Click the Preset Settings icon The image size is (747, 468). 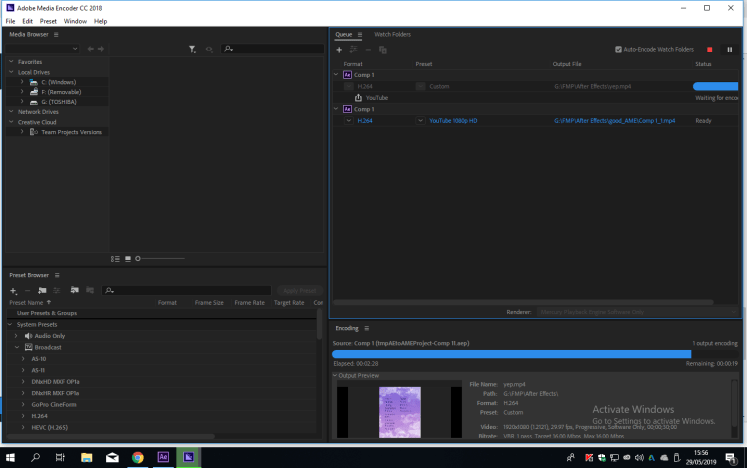click(x=57, y=291)
